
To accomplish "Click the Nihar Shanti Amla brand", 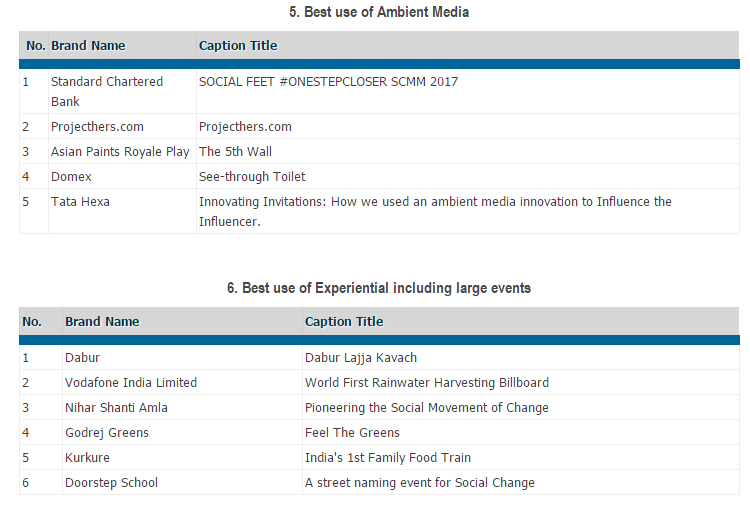I will 116,408.
